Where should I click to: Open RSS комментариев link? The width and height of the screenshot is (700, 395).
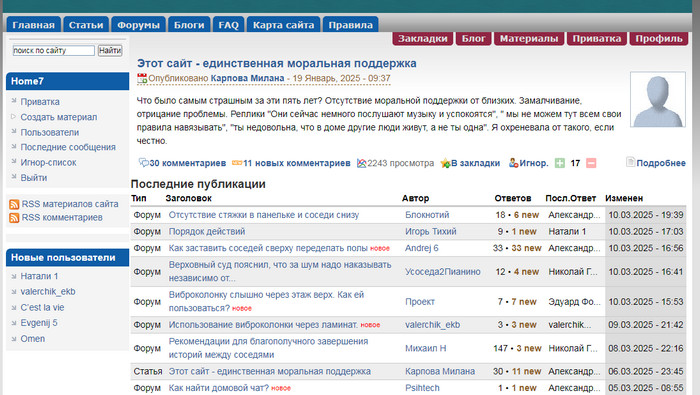62,217
